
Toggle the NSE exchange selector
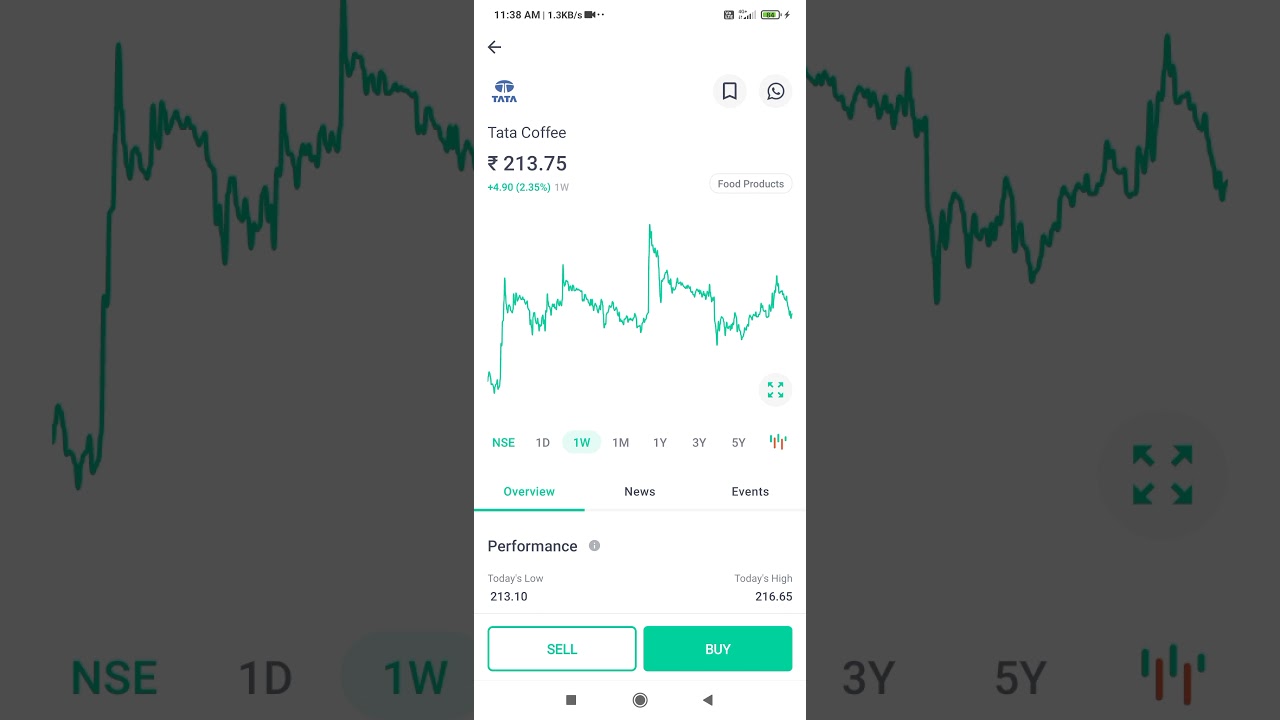(x=503, y=442)
